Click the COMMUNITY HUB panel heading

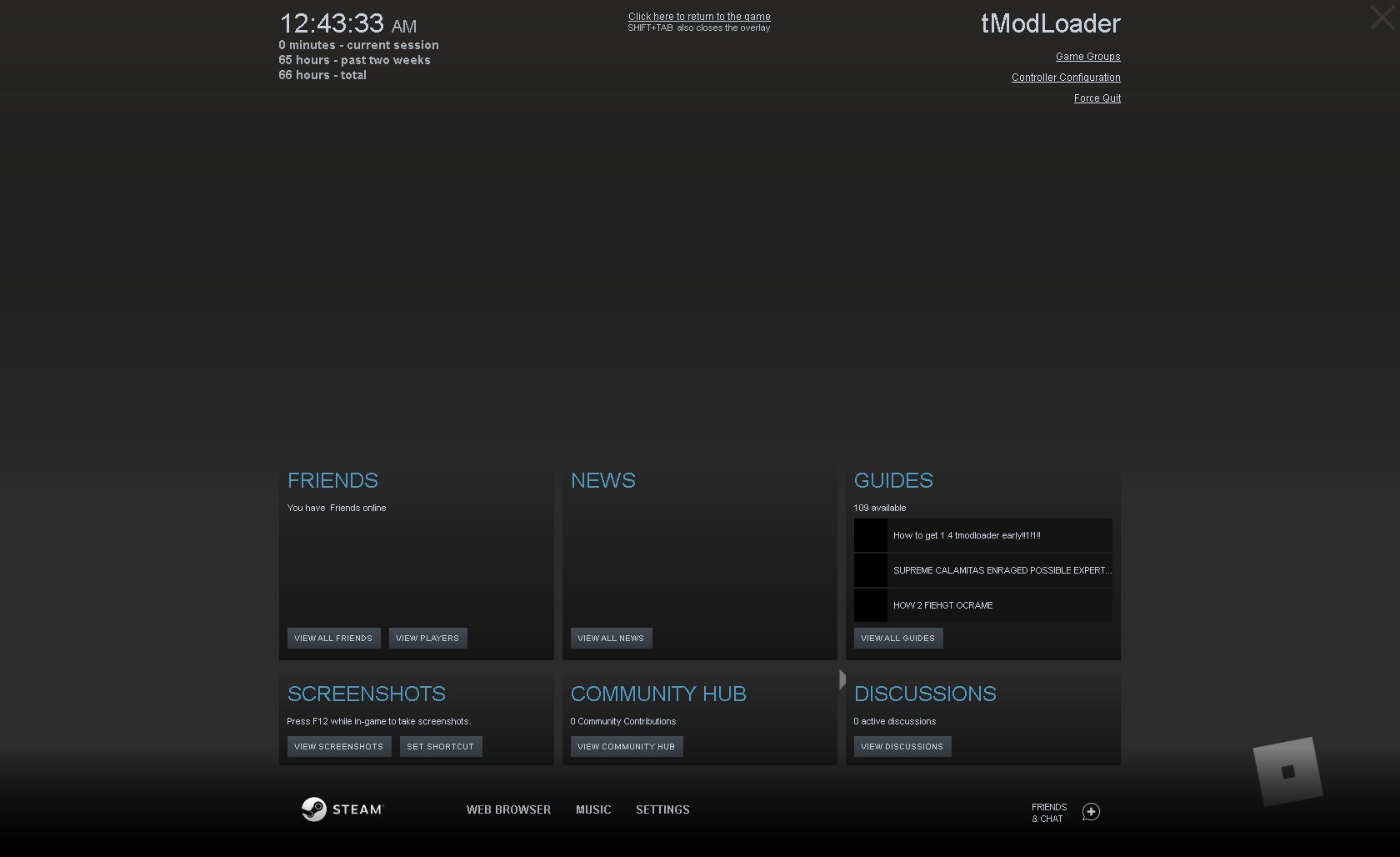click(x=658, y=694)
